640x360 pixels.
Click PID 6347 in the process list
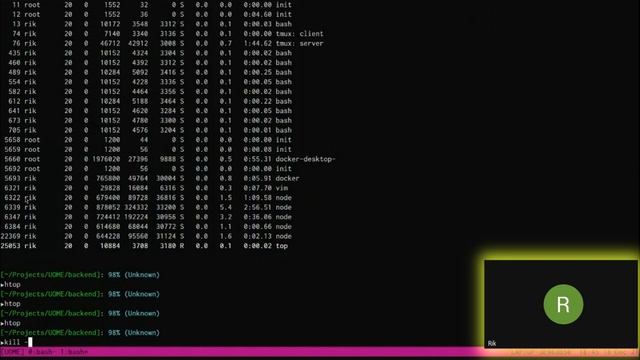13,217
